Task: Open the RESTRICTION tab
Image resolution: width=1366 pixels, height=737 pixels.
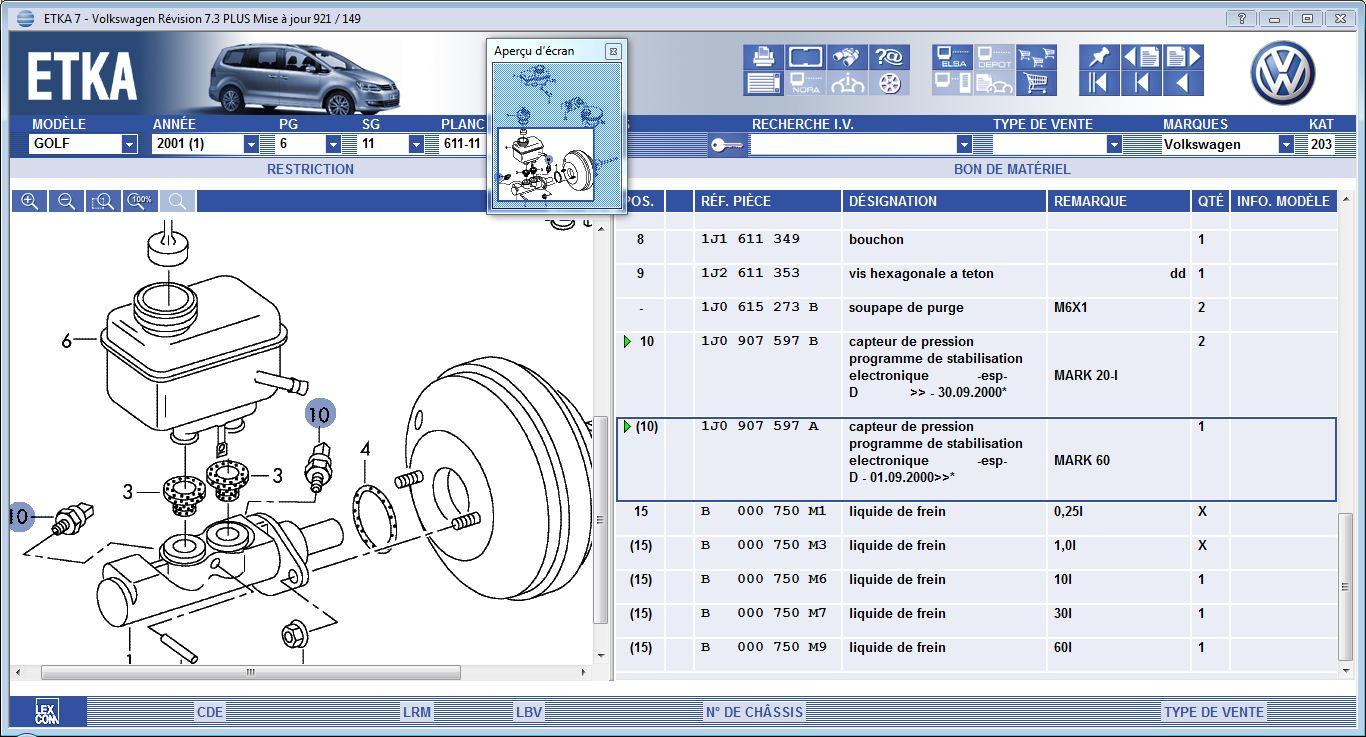Action: point(310,169)
